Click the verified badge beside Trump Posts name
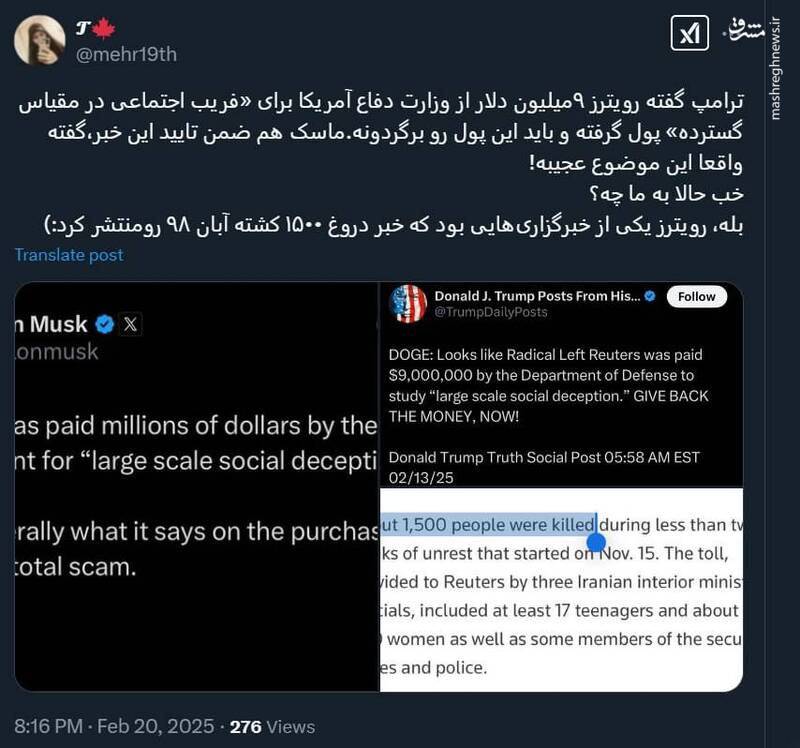The width and height of the screenshot is (800, 748). click(651, 296)
